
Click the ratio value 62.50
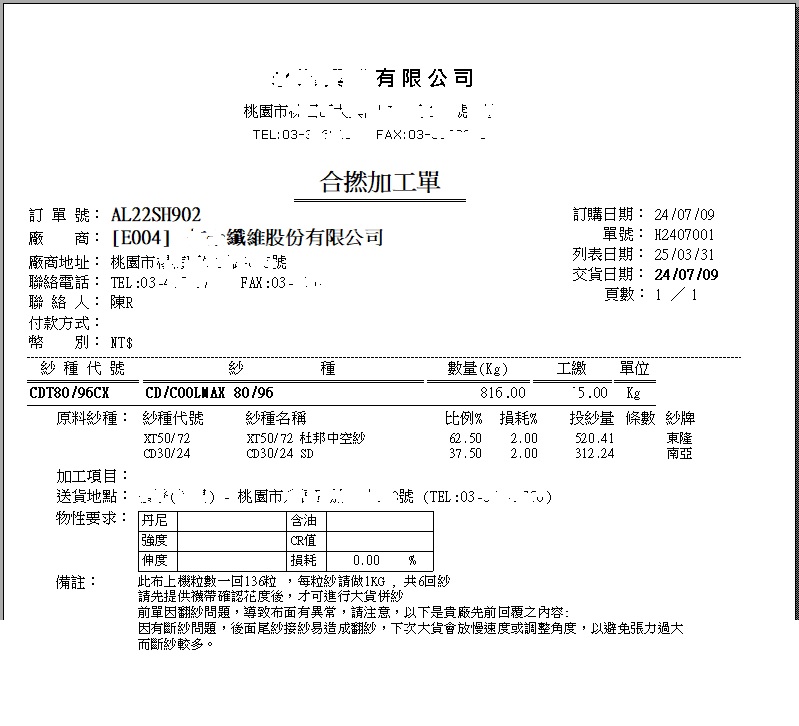pos(465,438)
